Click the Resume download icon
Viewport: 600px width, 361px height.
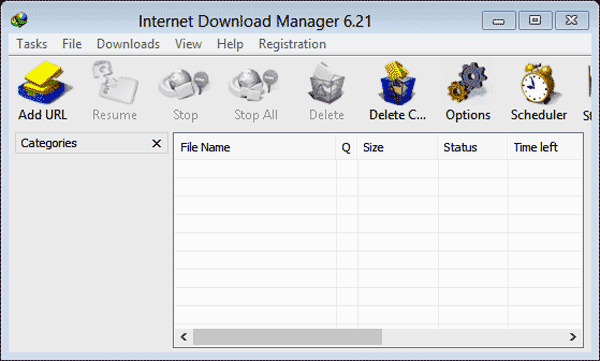(x=115, y=82)
